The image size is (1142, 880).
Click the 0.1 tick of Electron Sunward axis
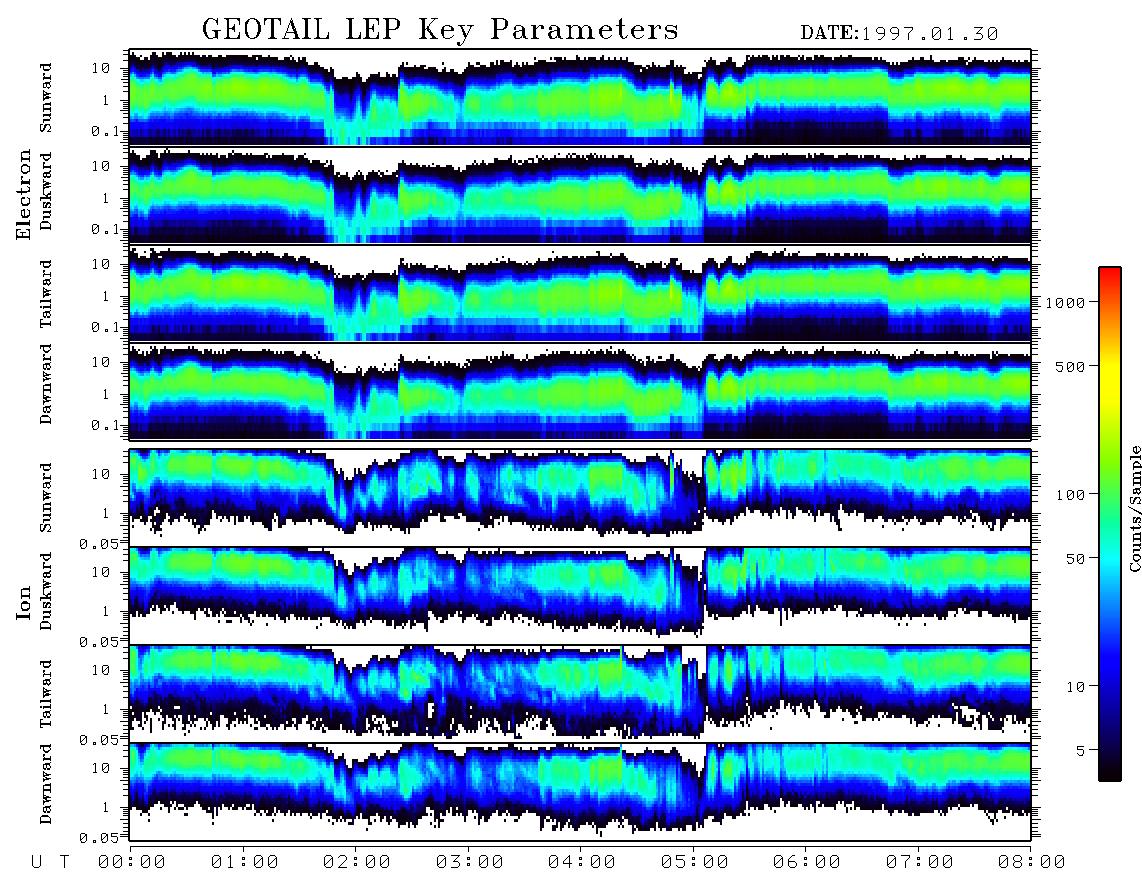click(108, 131)
